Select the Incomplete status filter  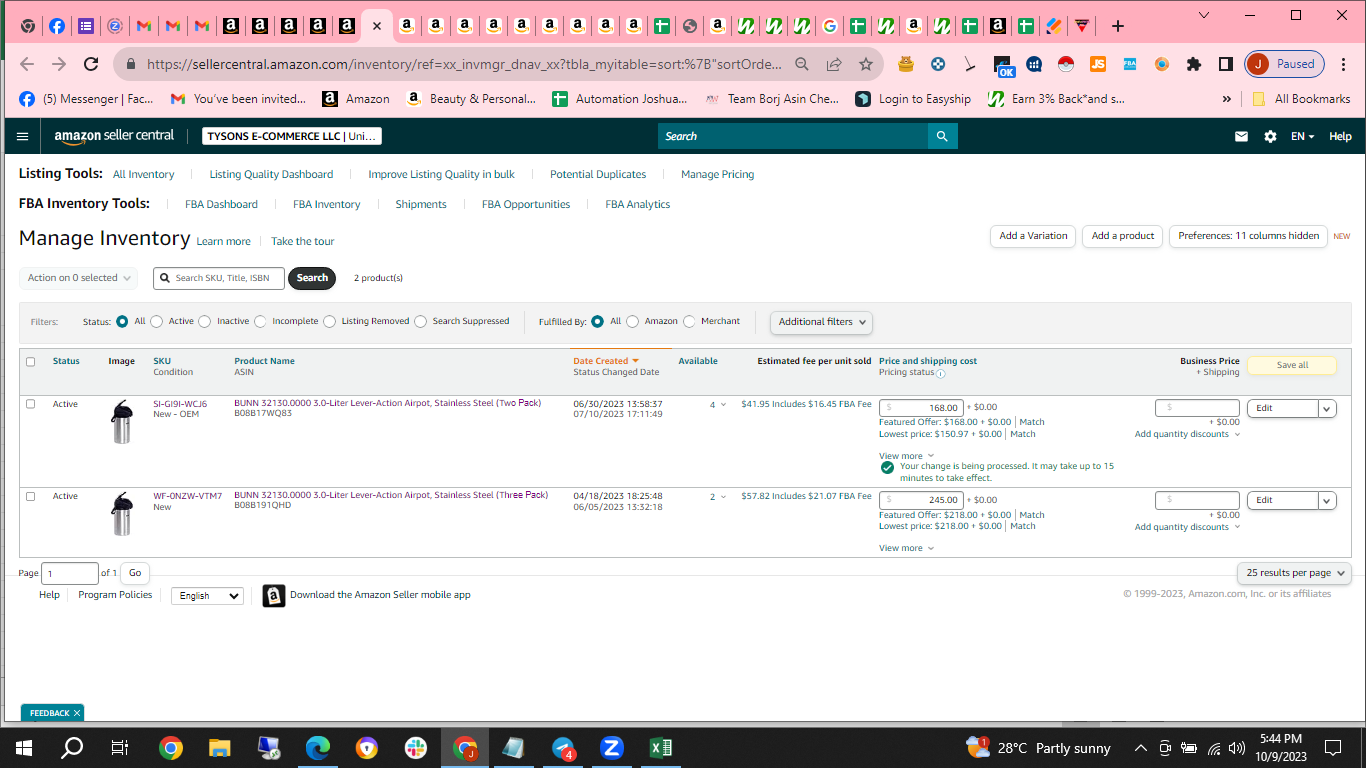(x=261, y=322)
